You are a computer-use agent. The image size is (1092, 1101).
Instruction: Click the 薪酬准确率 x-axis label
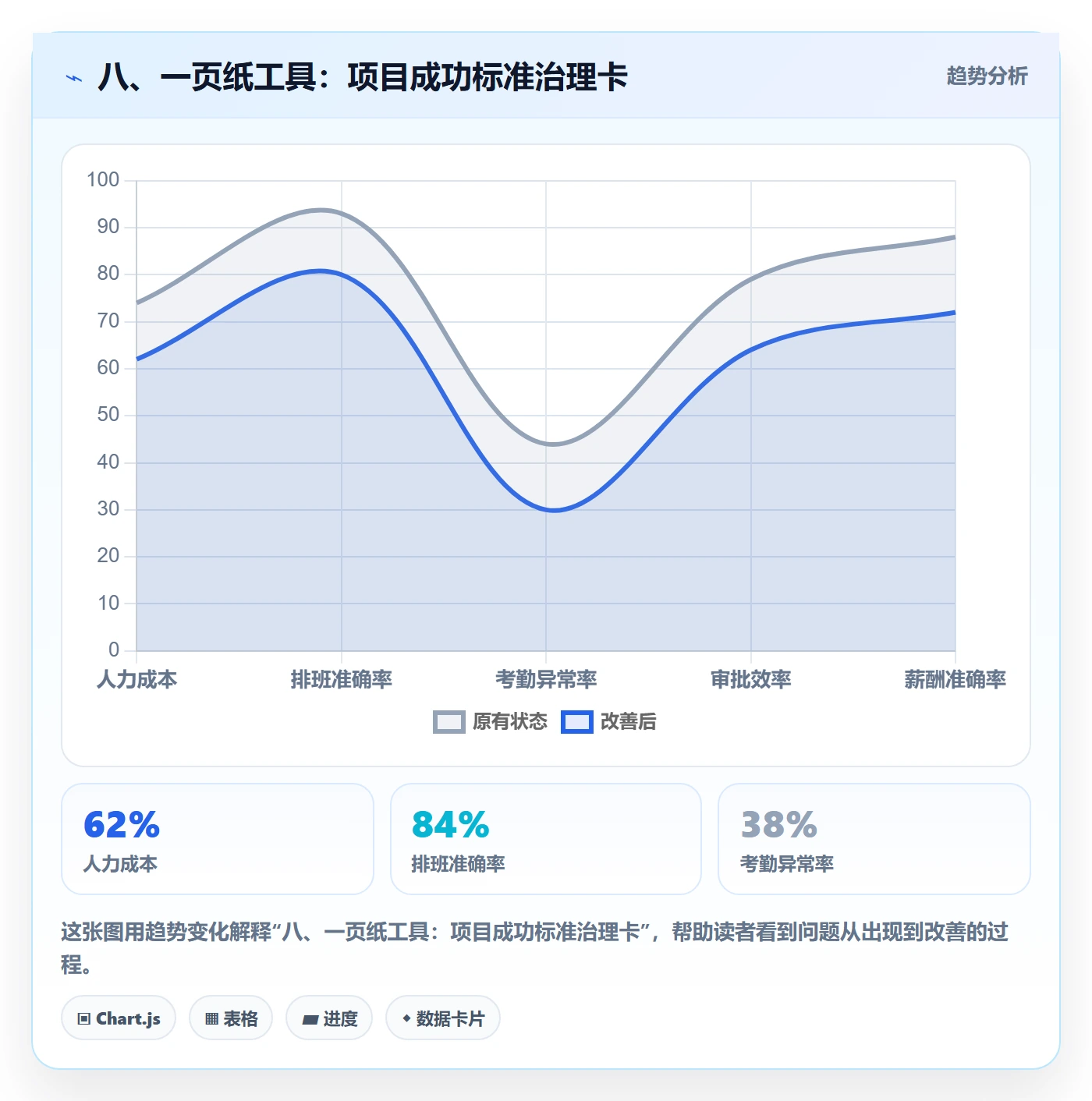955,679
